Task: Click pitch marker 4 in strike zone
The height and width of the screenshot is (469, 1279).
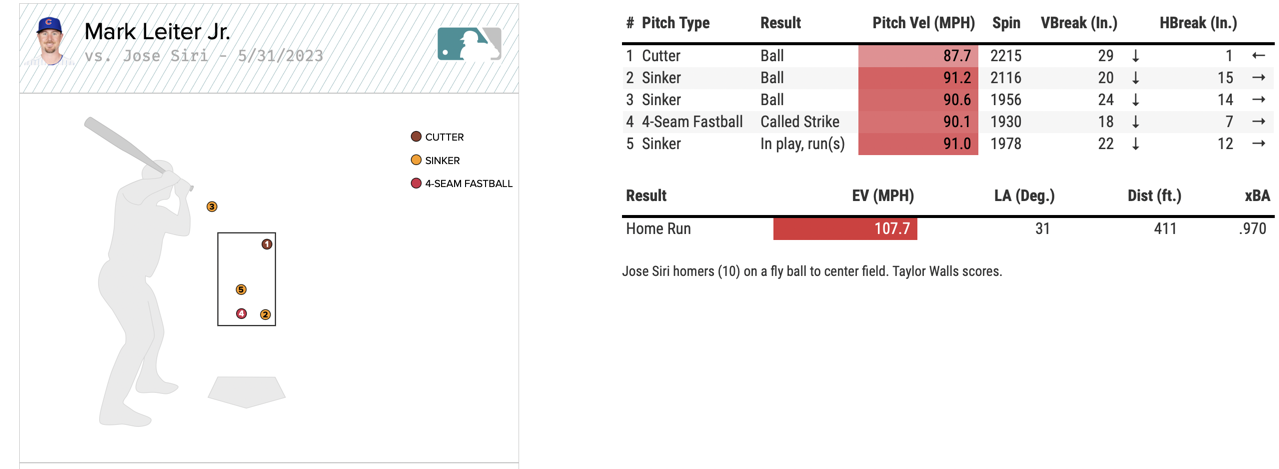Action: coord(241,314)
